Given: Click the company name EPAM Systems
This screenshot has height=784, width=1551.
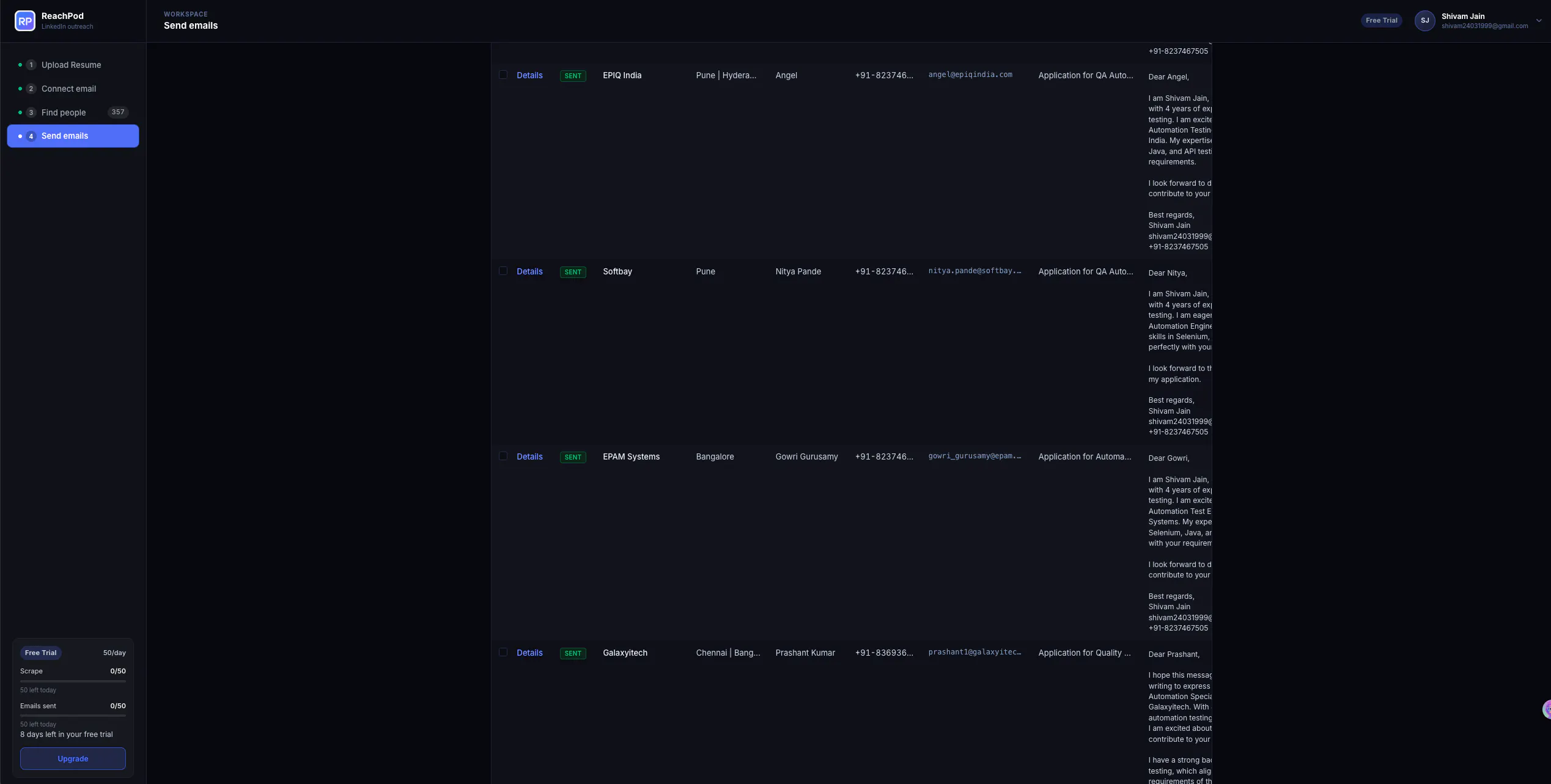Looking at the screenshot, I should pyautogui.click(x=632, y=457).
